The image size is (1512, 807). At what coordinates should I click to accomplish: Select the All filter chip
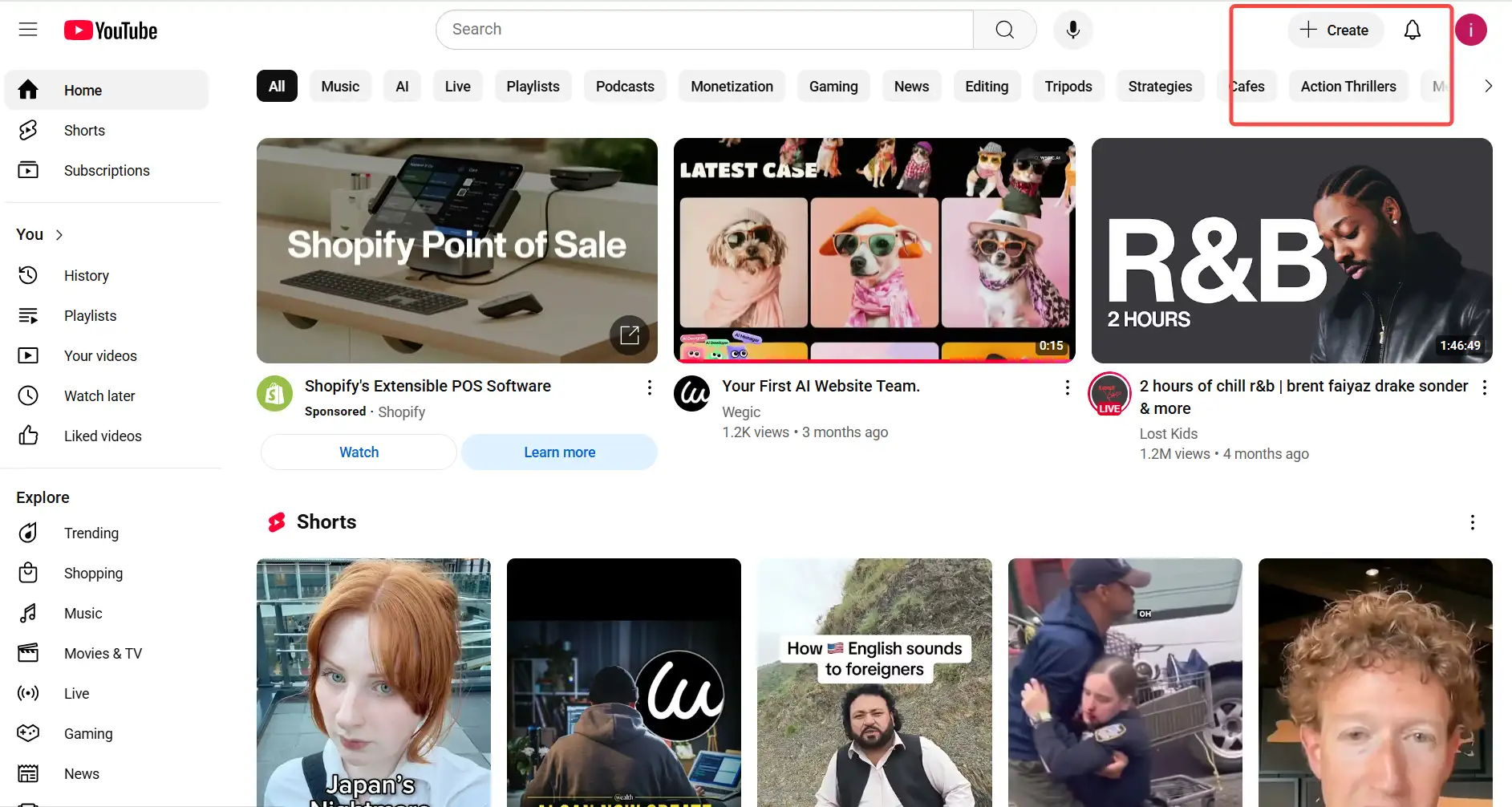tap(277, 86)
